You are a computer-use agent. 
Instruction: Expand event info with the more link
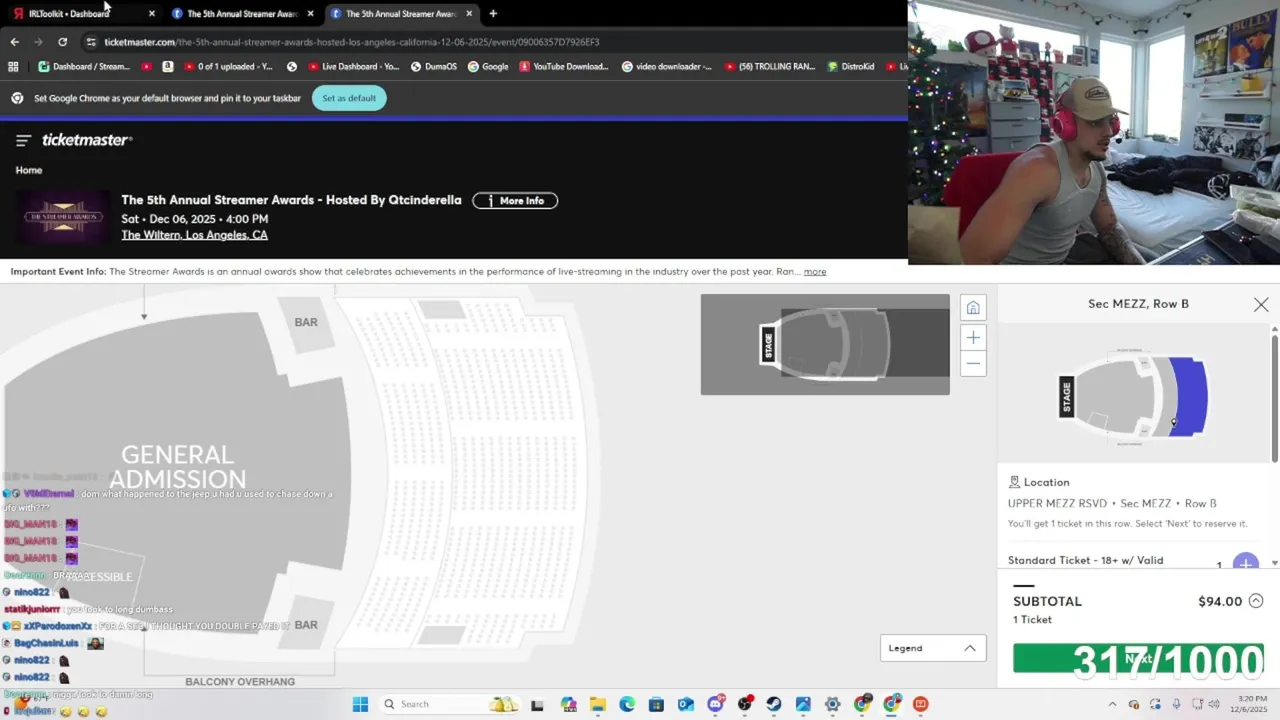click(x=815, y=272)
